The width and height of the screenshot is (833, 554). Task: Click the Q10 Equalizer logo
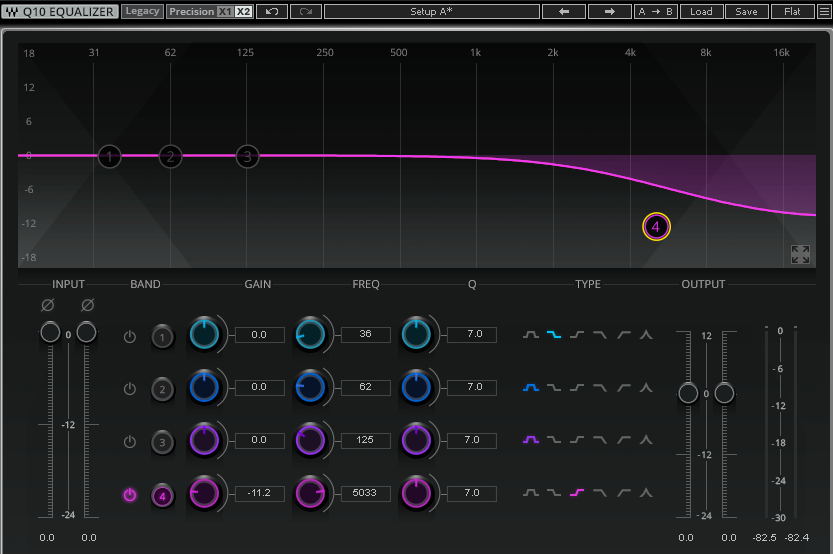click(60, 12)
